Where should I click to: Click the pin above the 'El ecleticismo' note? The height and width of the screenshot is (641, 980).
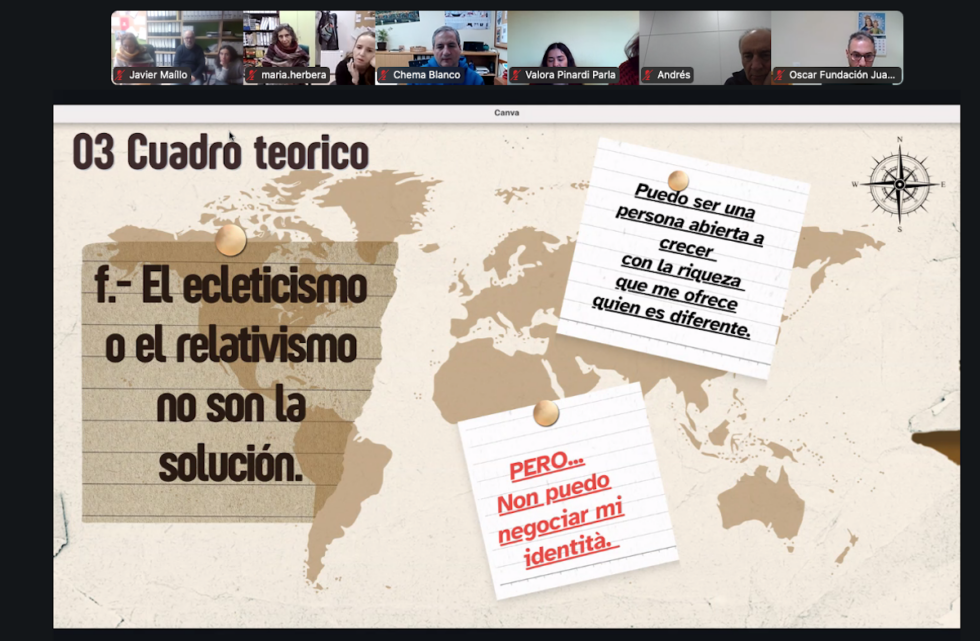(231, 239)
